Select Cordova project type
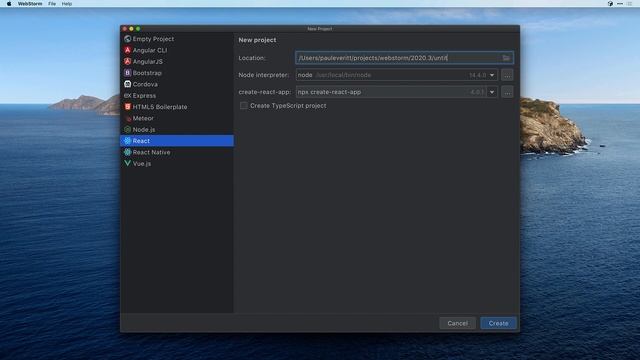 coord(177,84)
